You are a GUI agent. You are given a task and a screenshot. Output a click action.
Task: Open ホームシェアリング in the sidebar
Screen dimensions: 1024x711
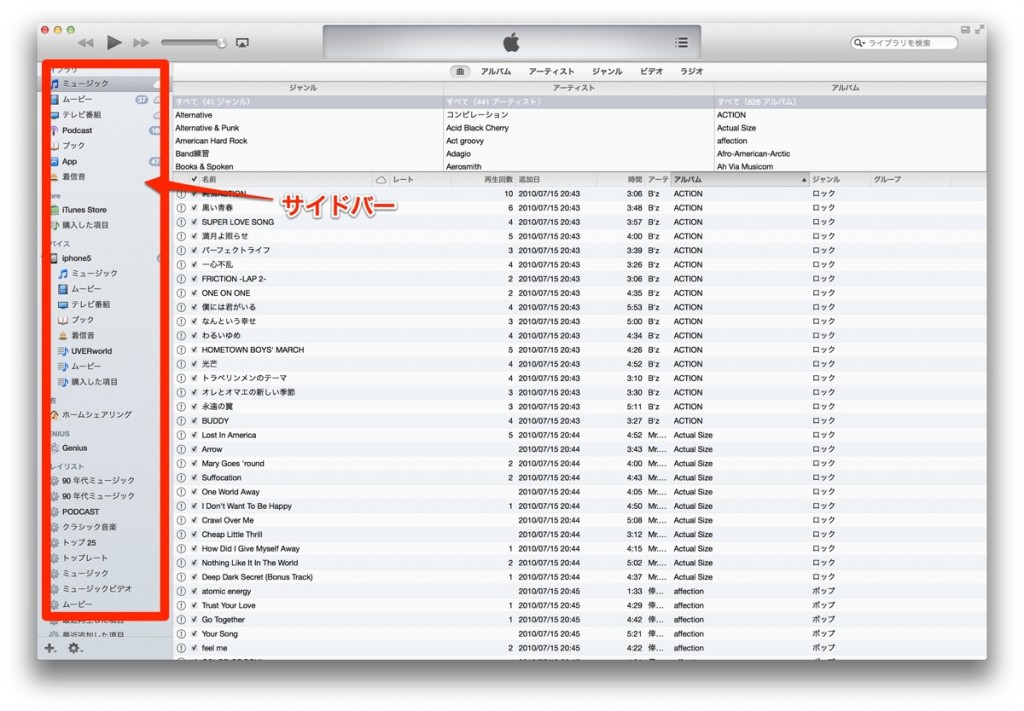96,414
